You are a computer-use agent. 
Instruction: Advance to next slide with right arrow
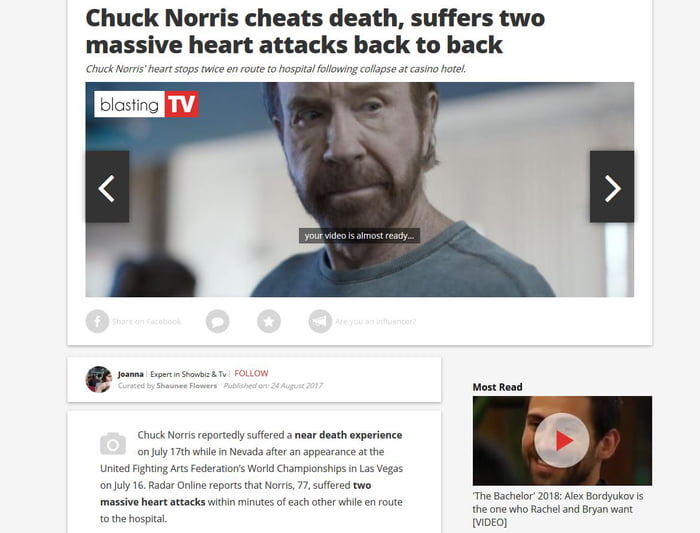click(612, 187)
